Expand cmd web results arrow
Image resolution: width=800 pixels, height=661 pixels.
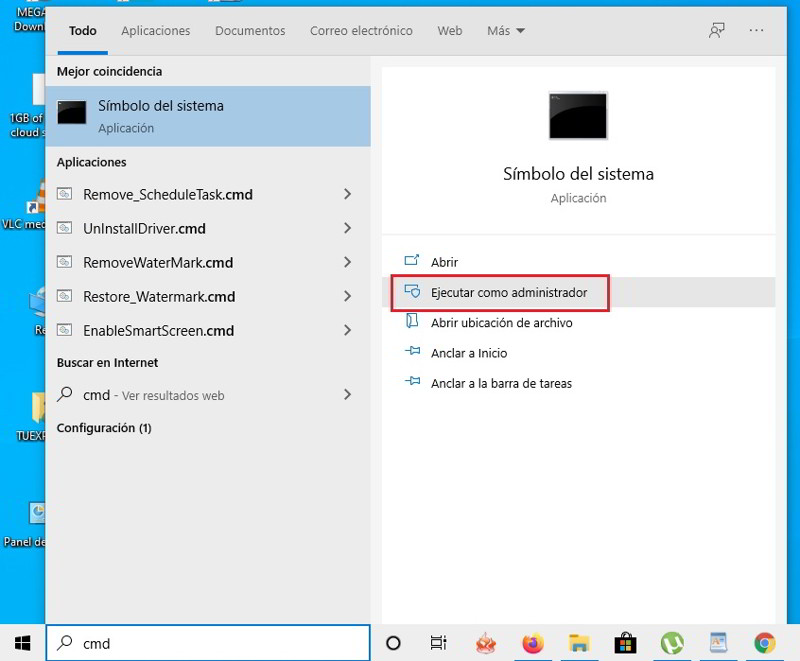(347, 395)
